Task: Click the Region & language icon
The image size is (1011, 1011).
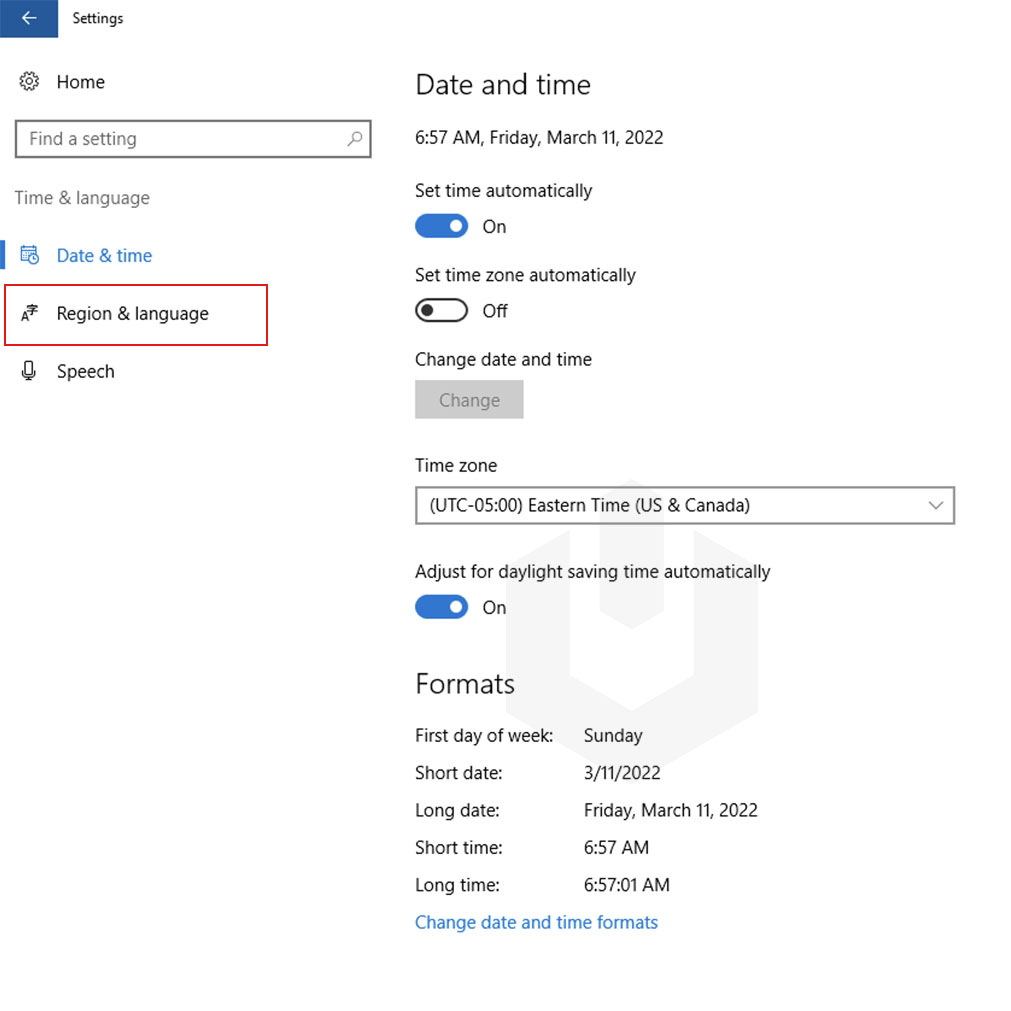Action: 28,314
